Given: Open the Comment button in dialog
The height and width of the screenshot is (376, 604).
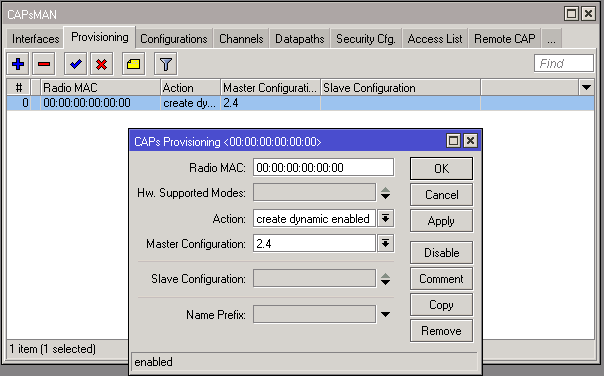Looking at the screenshot, I should [441, 279].
